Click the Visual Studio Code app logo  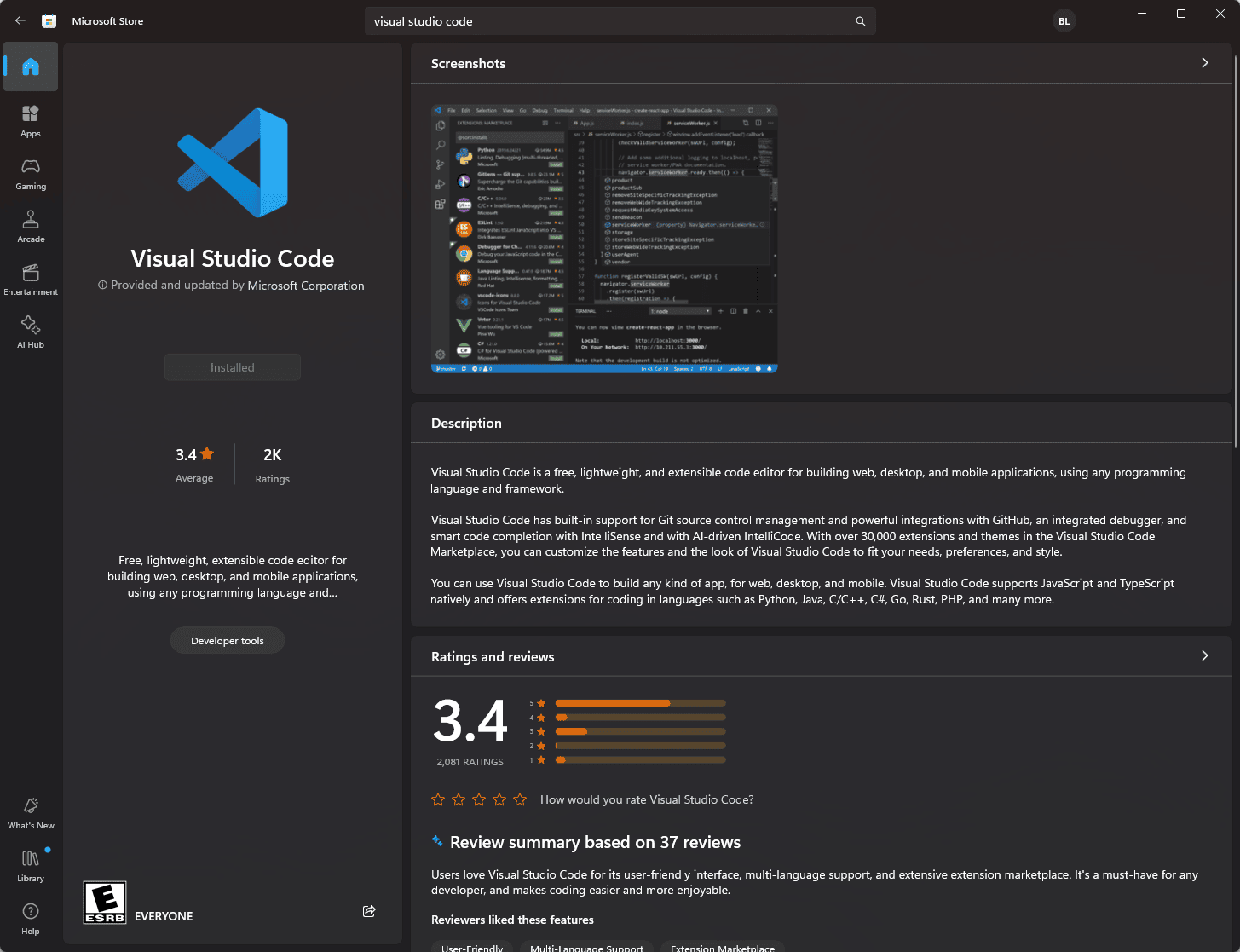click(233, 162)
